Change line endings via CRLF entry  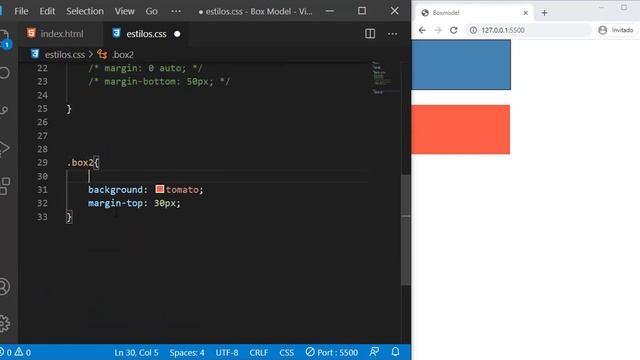point(258,352)
